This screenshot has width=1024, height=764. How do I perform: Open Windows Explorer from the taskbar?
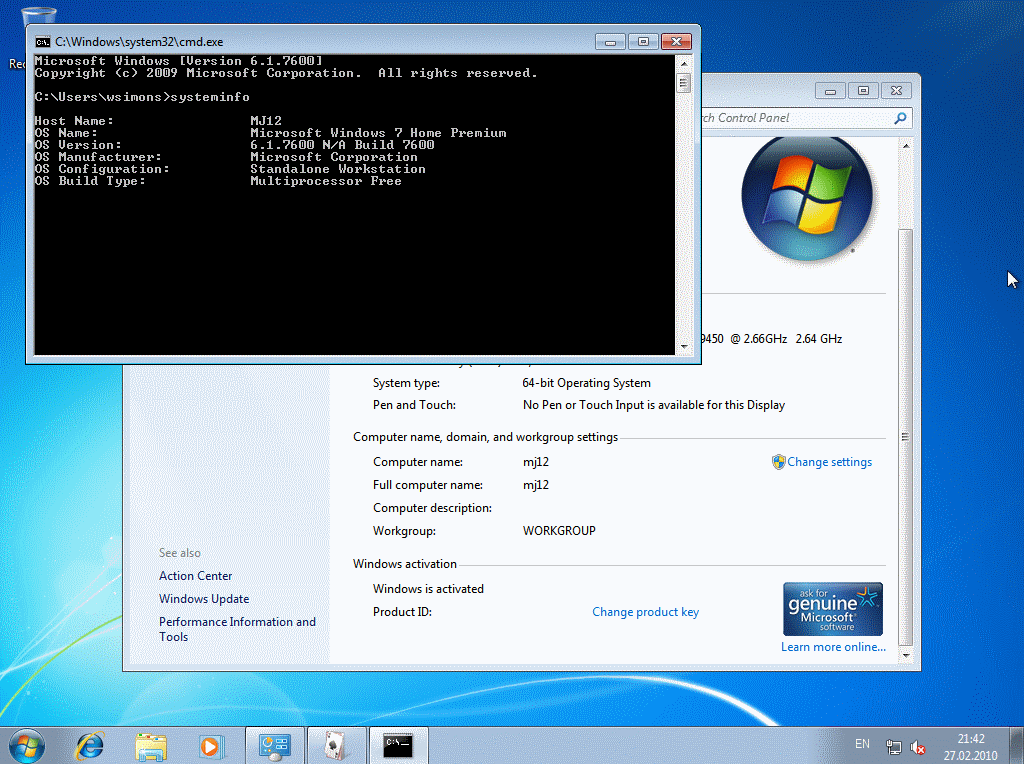(151, 745)
